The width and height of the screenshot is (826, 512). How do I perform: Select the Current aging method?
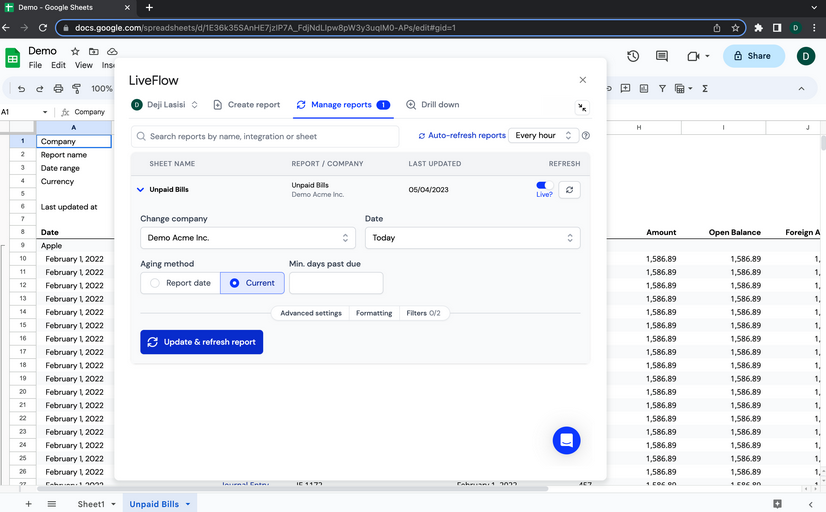252,283
